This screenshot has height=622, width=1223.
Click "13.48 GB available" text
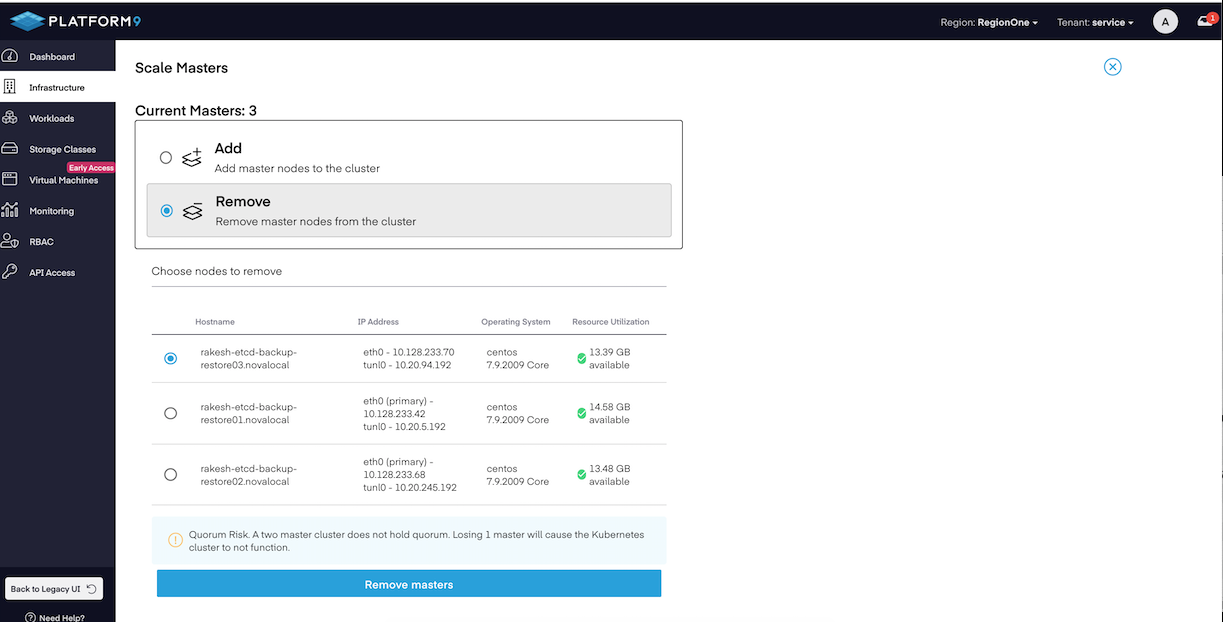(610, 474)
